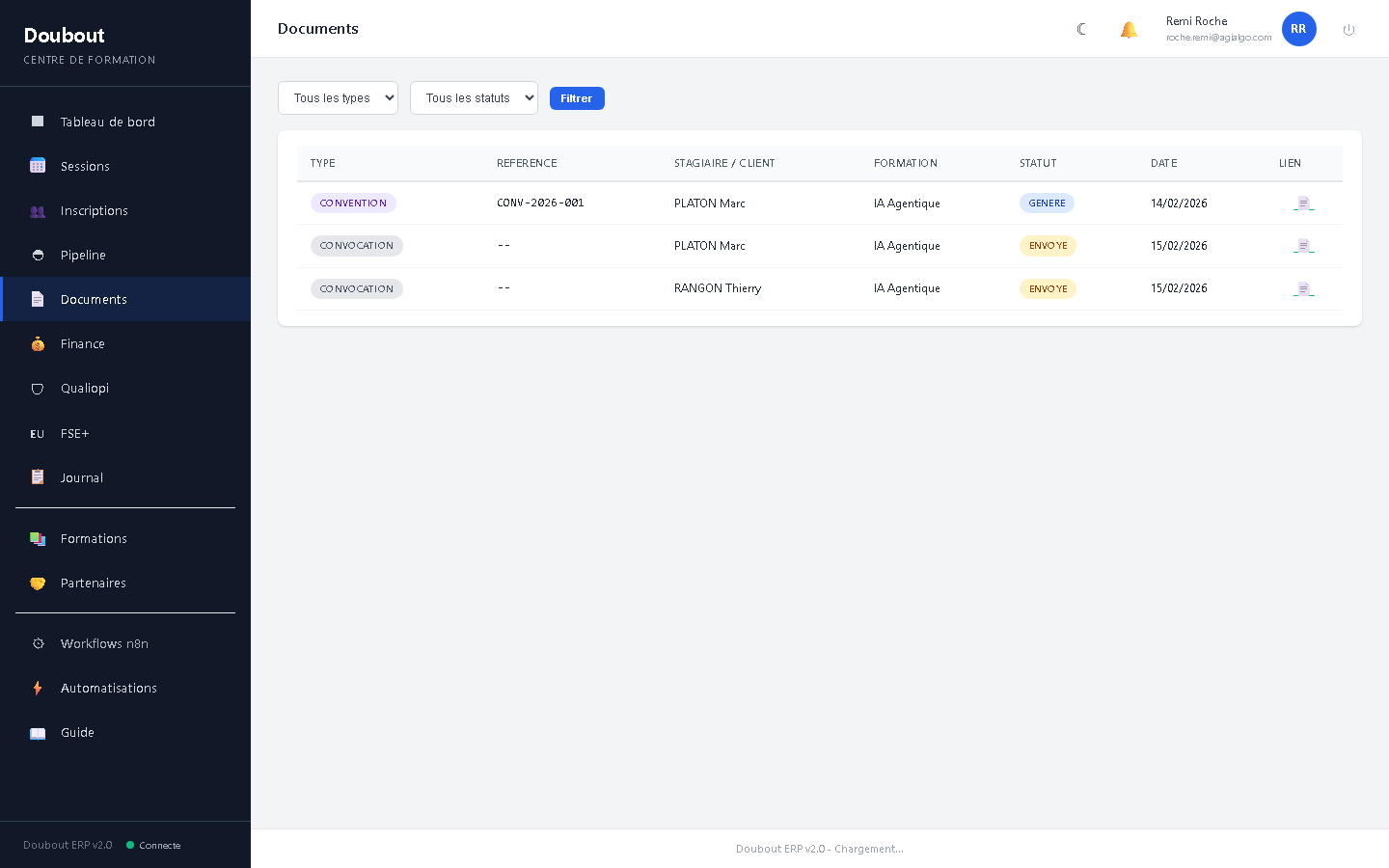Click the Finance money-bag icon
The image size is (1389, 868).
click(x=38, y=343)
